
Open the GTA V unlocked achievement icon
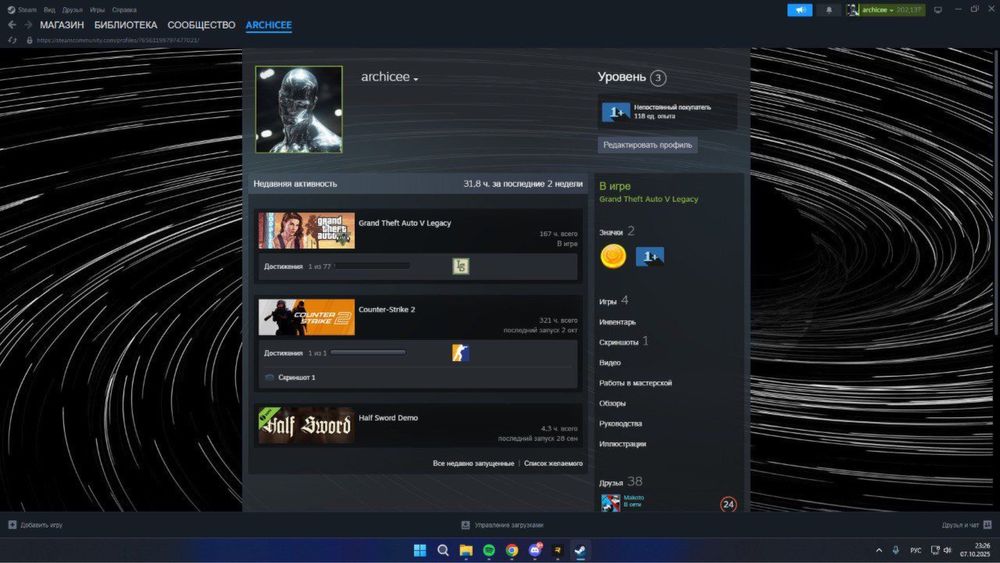(460, 266)
